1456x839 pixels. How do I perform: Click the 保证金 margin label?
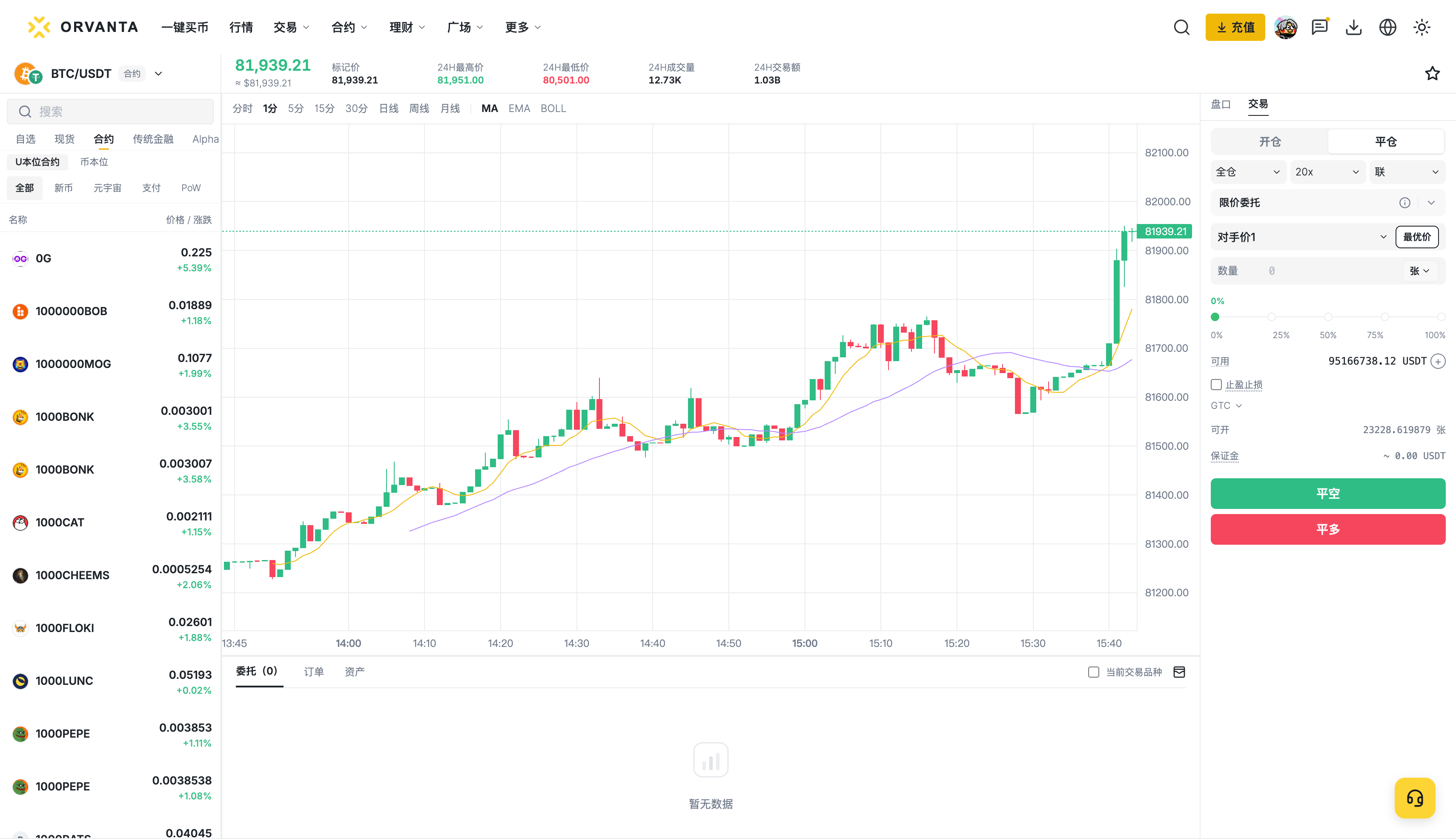[x=1224, y=456]
